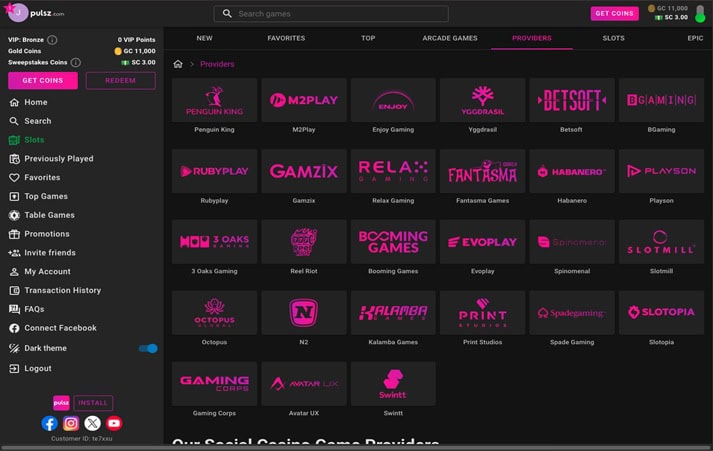Open the Pulsz Facebook page icon
713x451 pixels.
point(50,423)
